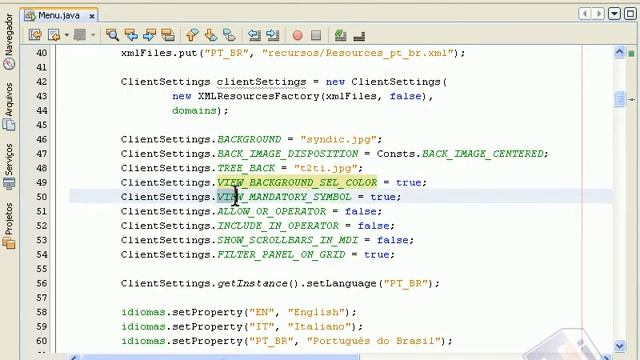The width and height of the screenshot is (640, 360).
Task: Click the vertical scrollbar down arrow
Action: [620, 346]
